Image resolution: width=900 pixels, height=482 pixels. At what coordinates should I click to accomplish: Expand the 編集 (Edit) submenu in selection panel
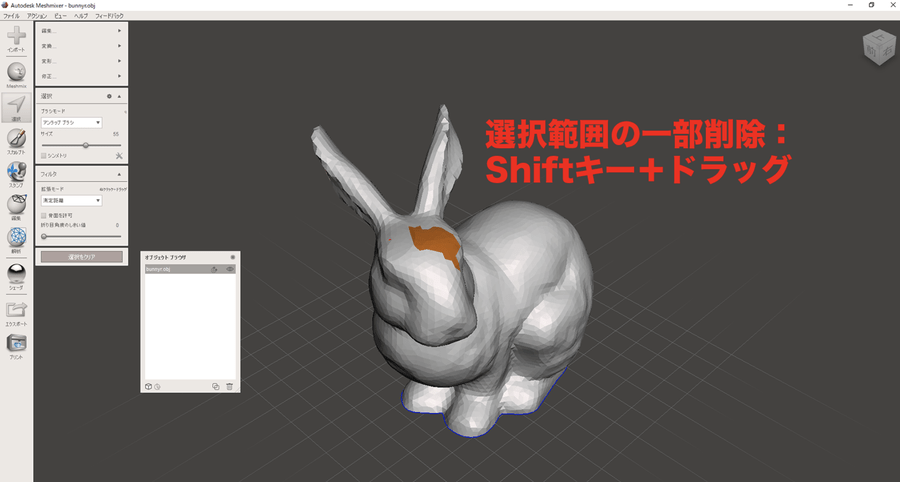[81, 30]
